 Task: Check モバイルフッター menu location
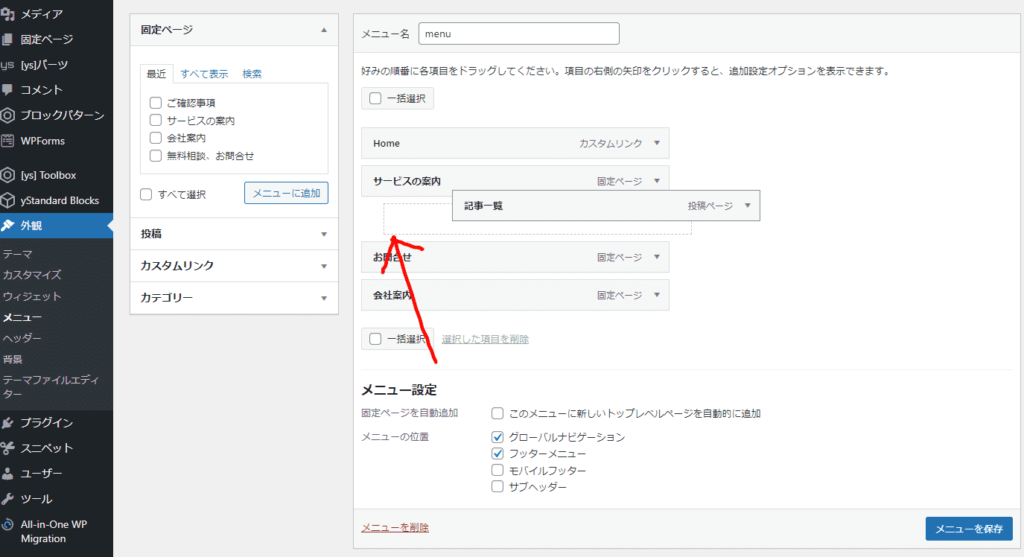pyautogui.click(x=497, y=470)
